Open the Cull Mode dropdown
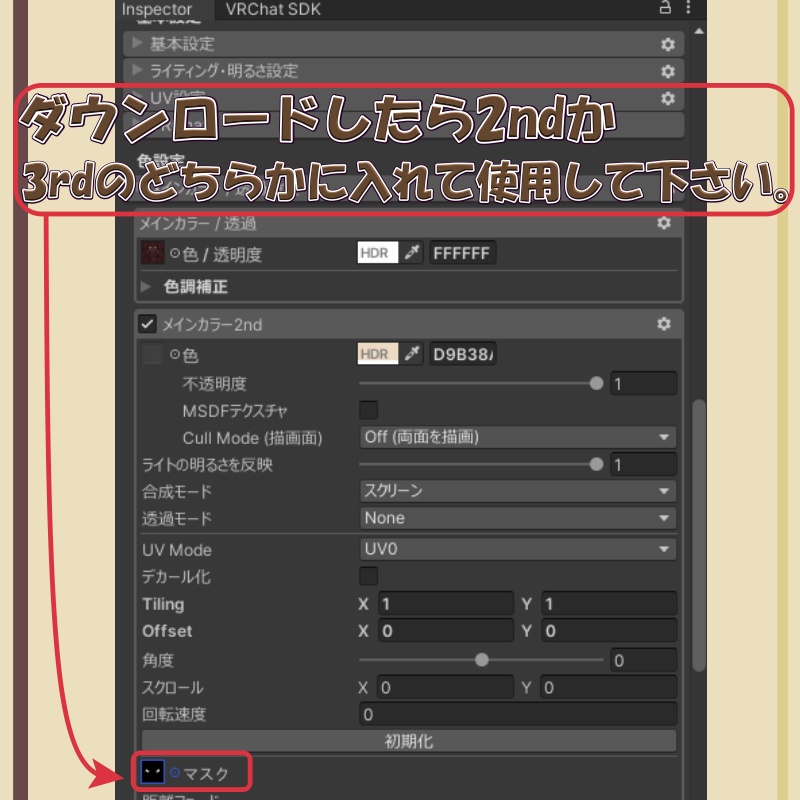Viewport: 800px width, 800px height. (515, 437)
